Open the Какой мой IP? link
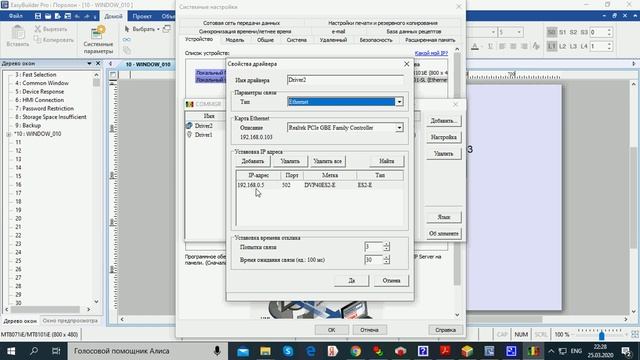This screenshot has width=640, height=360. (431, 53)
